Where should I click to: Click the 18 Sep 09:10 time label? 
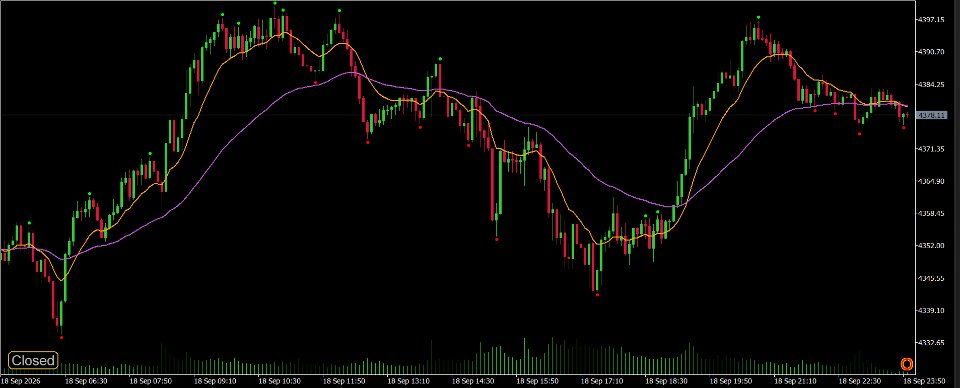click(215, 381)
